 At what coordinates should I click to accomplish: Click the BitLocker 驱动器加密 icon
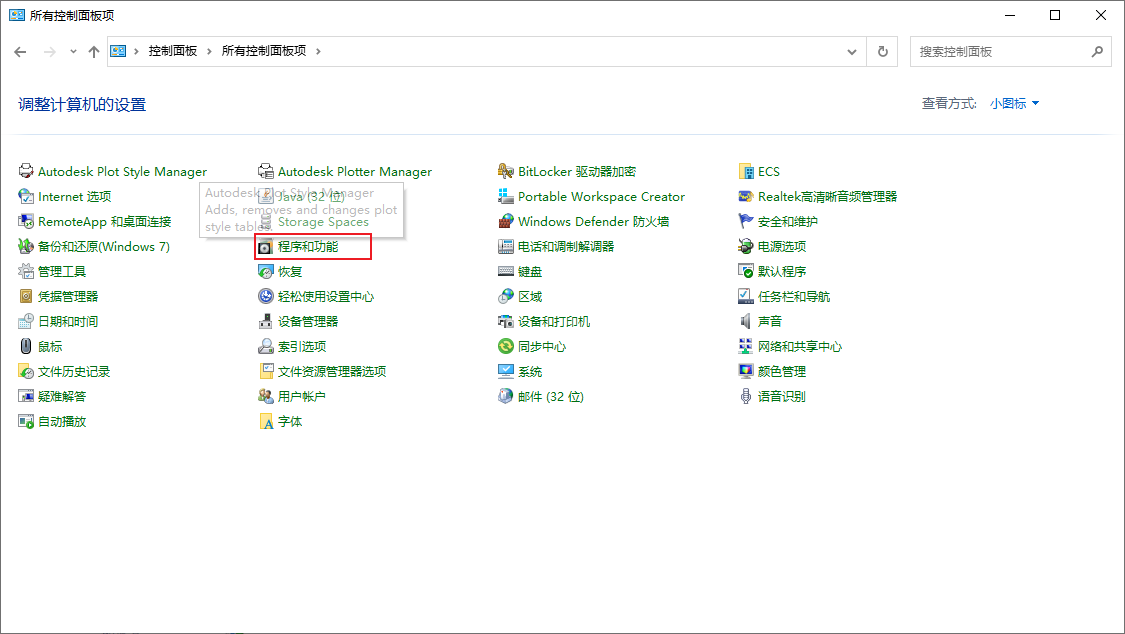506,171
